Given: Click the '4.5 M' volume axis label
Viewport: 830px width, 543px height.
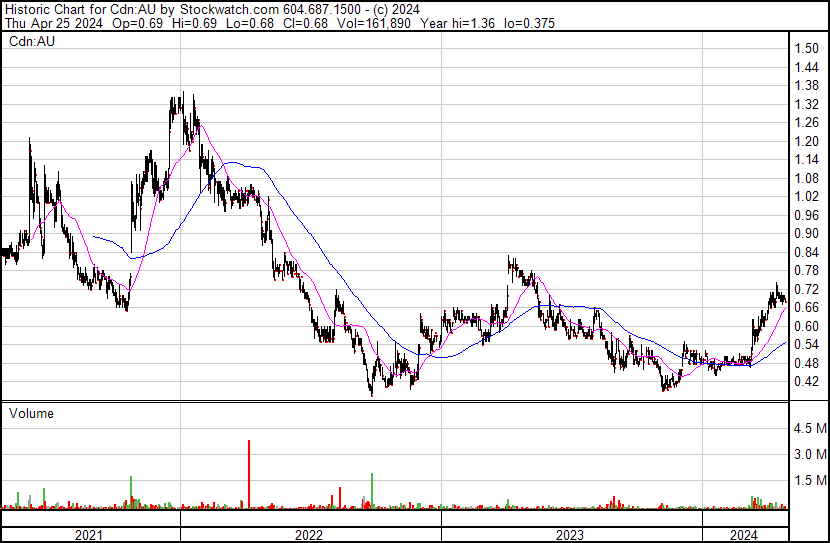Looking at the screenshot, I should (810, 428).
